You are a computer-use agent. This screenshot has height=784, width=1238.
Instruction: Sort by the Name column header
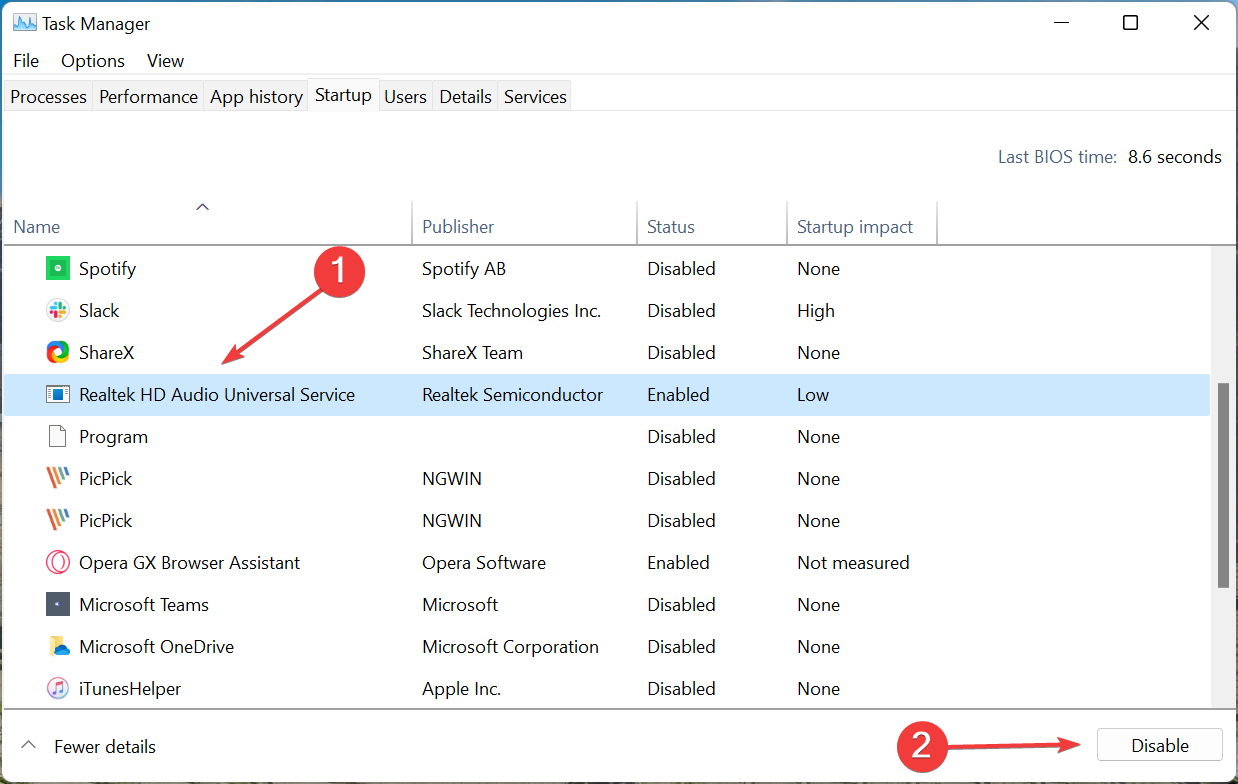[207, 221]
